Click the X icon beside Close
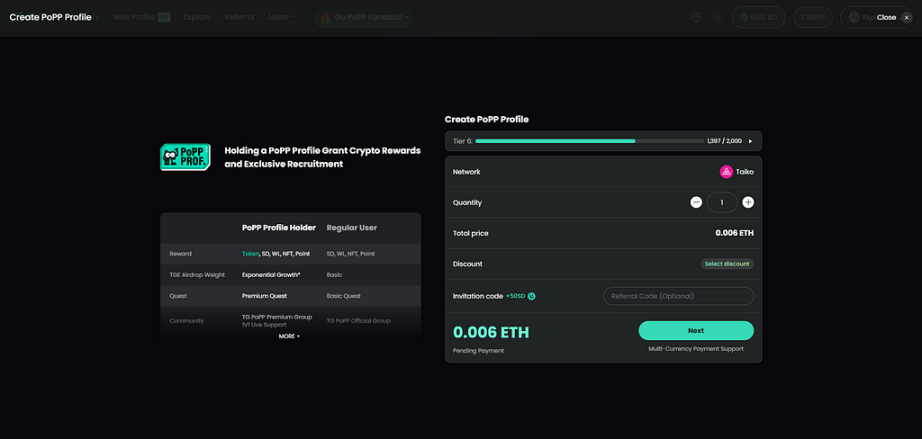This screenshot has height=439, width=922. [906, 17]
